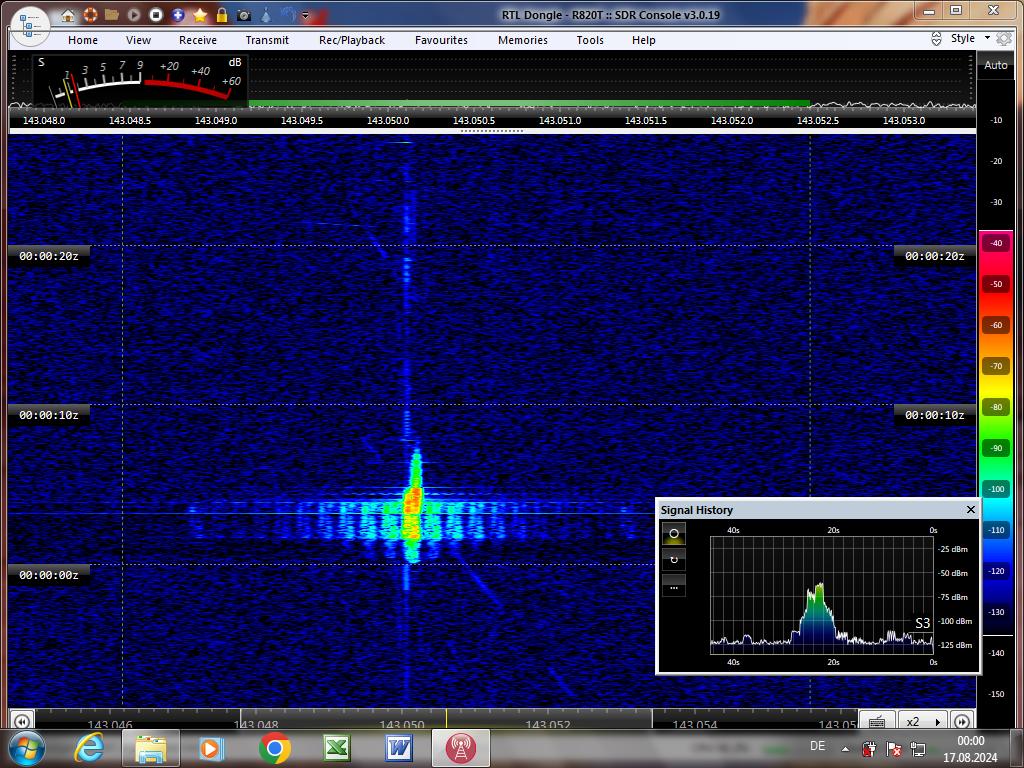Stop the radio with the stop icon
This screenshot has width=1024, height=768.
coord(155,15)
